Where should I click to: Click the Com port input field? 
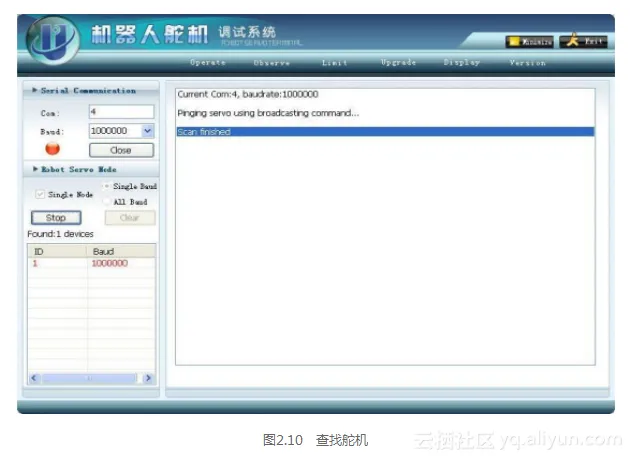122,112
